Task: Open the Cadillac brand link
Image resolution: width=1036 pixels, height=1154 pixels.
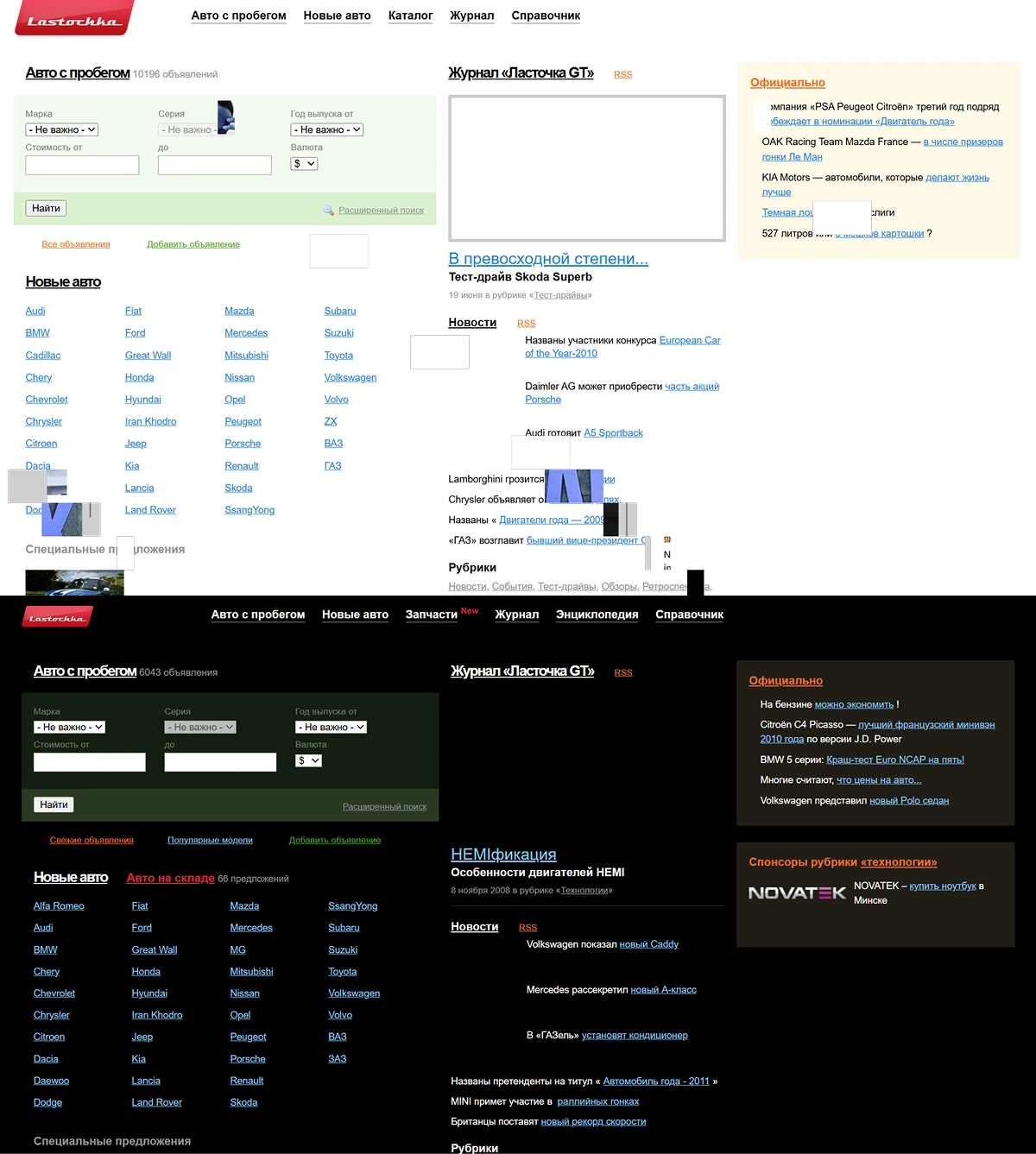Action: pos(43,356)
